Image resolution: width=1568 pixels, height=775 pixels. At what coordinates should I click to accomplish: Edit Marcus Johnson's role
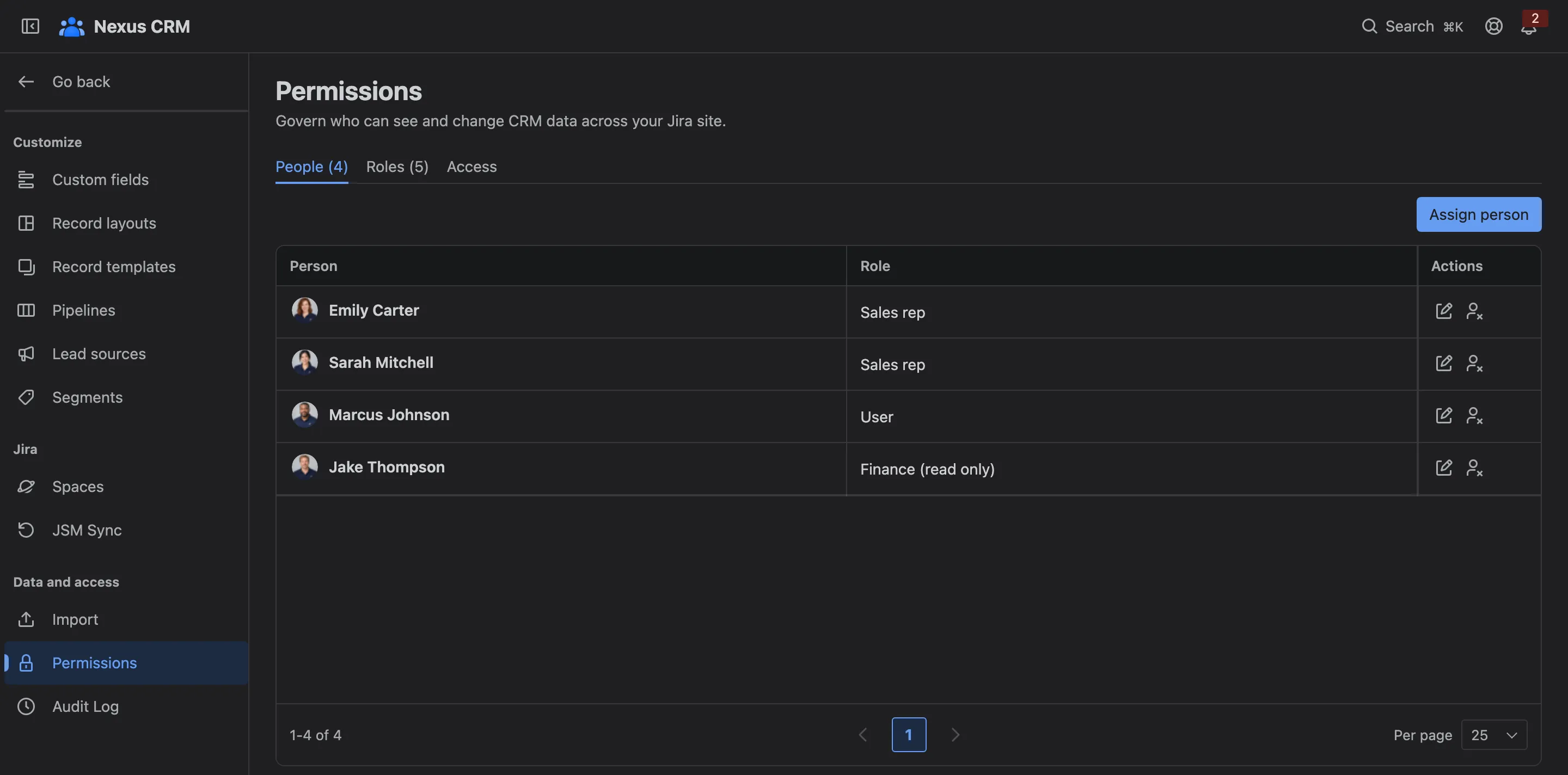(1444, 415)
